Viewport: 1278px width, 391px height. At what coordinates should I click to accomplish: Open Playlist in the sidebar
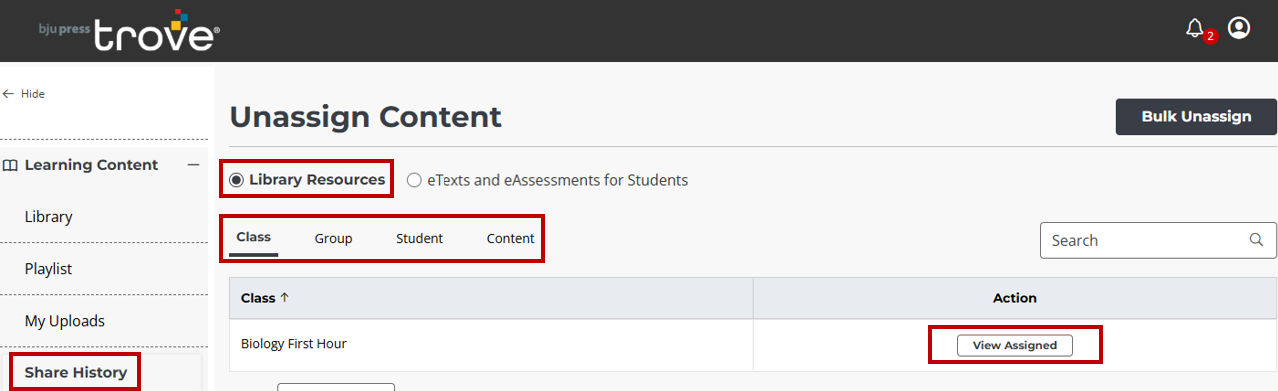[x=48, y=269]
